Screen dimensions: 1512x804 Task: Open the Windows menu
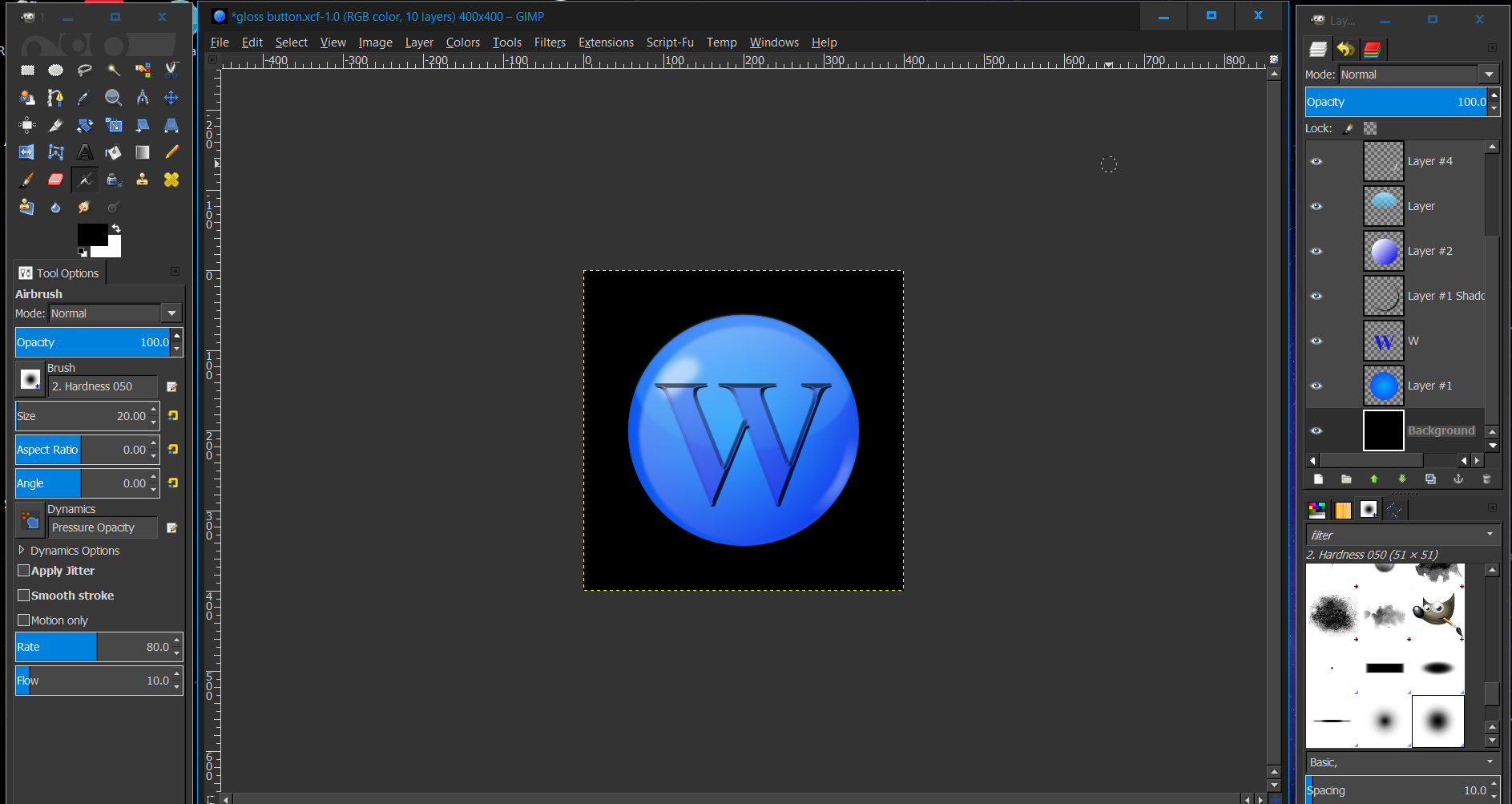coord(774,42)
